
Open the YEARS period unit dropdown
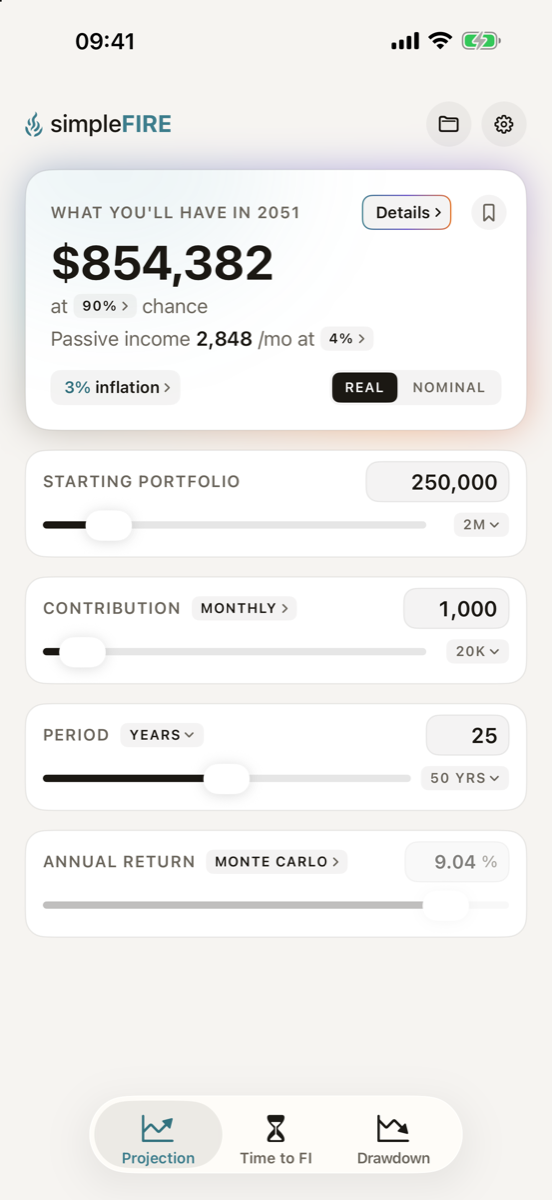coord(162,735)
